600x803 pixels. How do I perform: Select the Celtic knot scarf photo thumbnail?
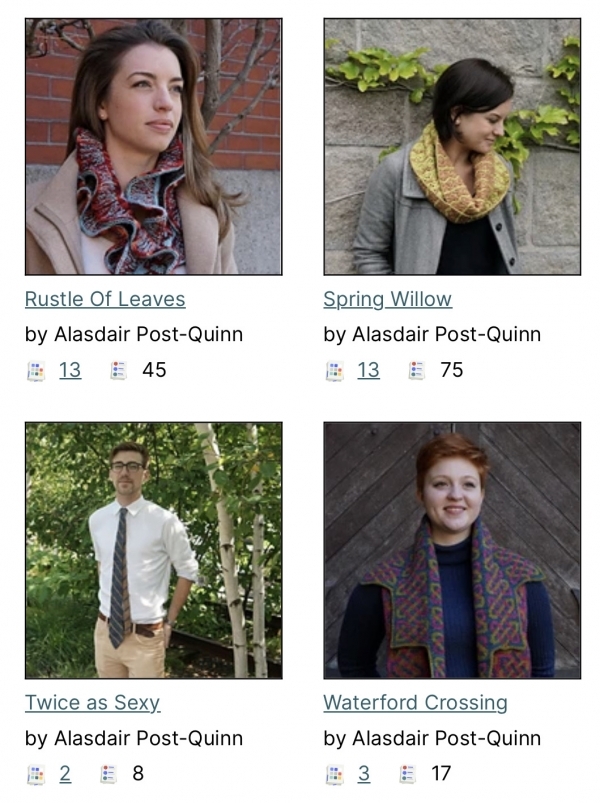pos(452,551)
